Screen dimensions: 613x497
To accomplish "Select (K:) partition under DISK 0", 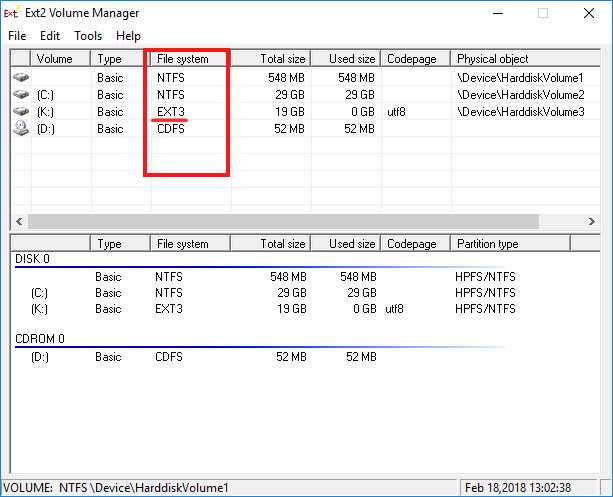I will (x=39, y=309).
